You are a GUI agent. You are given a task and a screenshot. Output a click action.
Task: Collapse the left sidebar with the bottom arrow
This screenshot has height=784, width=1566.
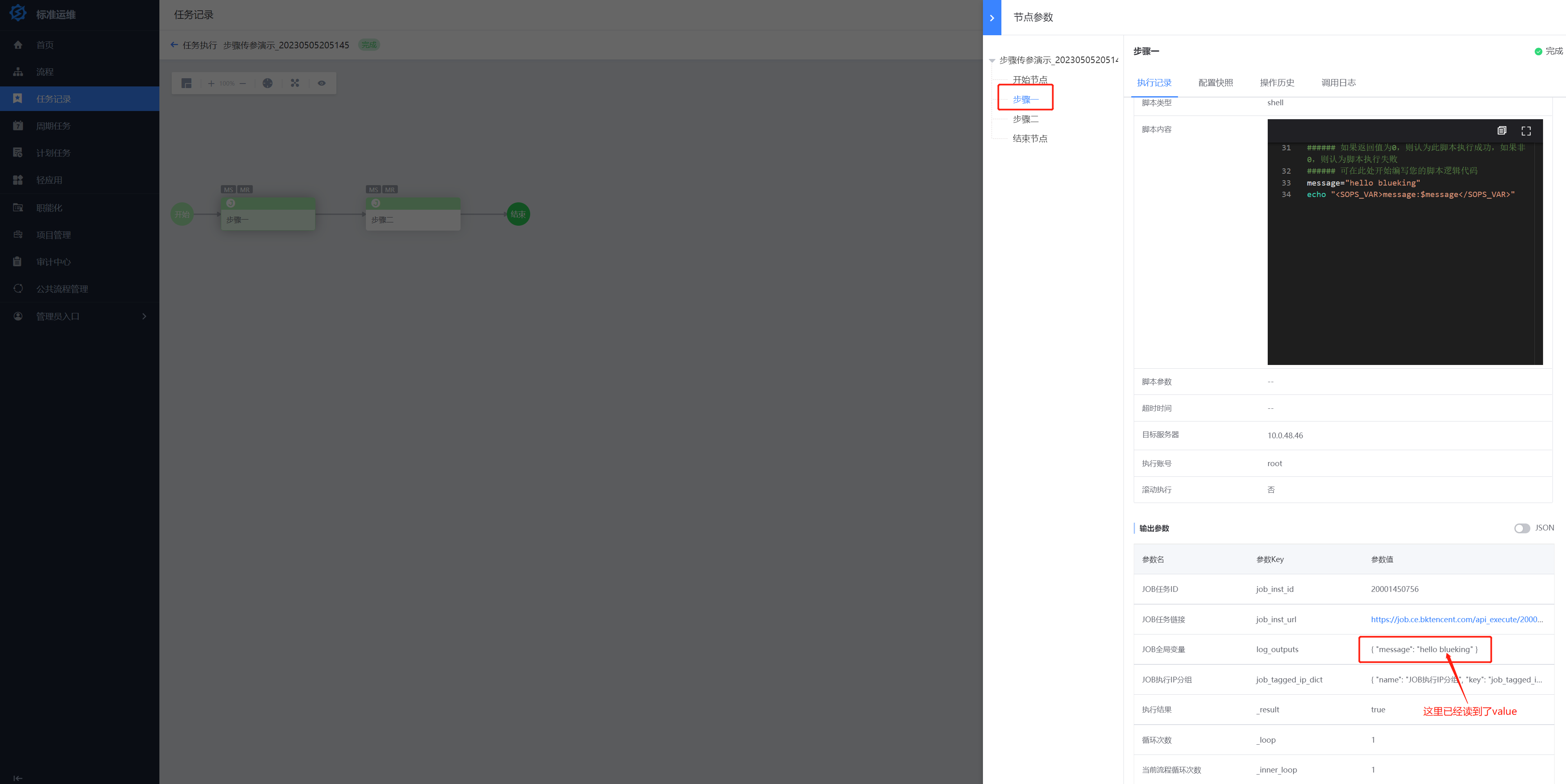click(x=18, y=778)
